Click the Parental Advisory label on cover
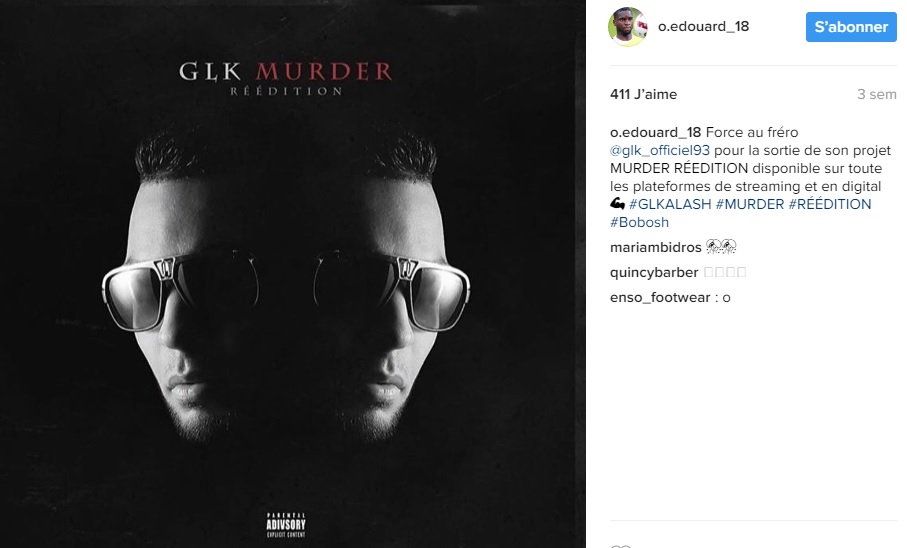This screenshot has width=907, height=548. pos(286,525)
